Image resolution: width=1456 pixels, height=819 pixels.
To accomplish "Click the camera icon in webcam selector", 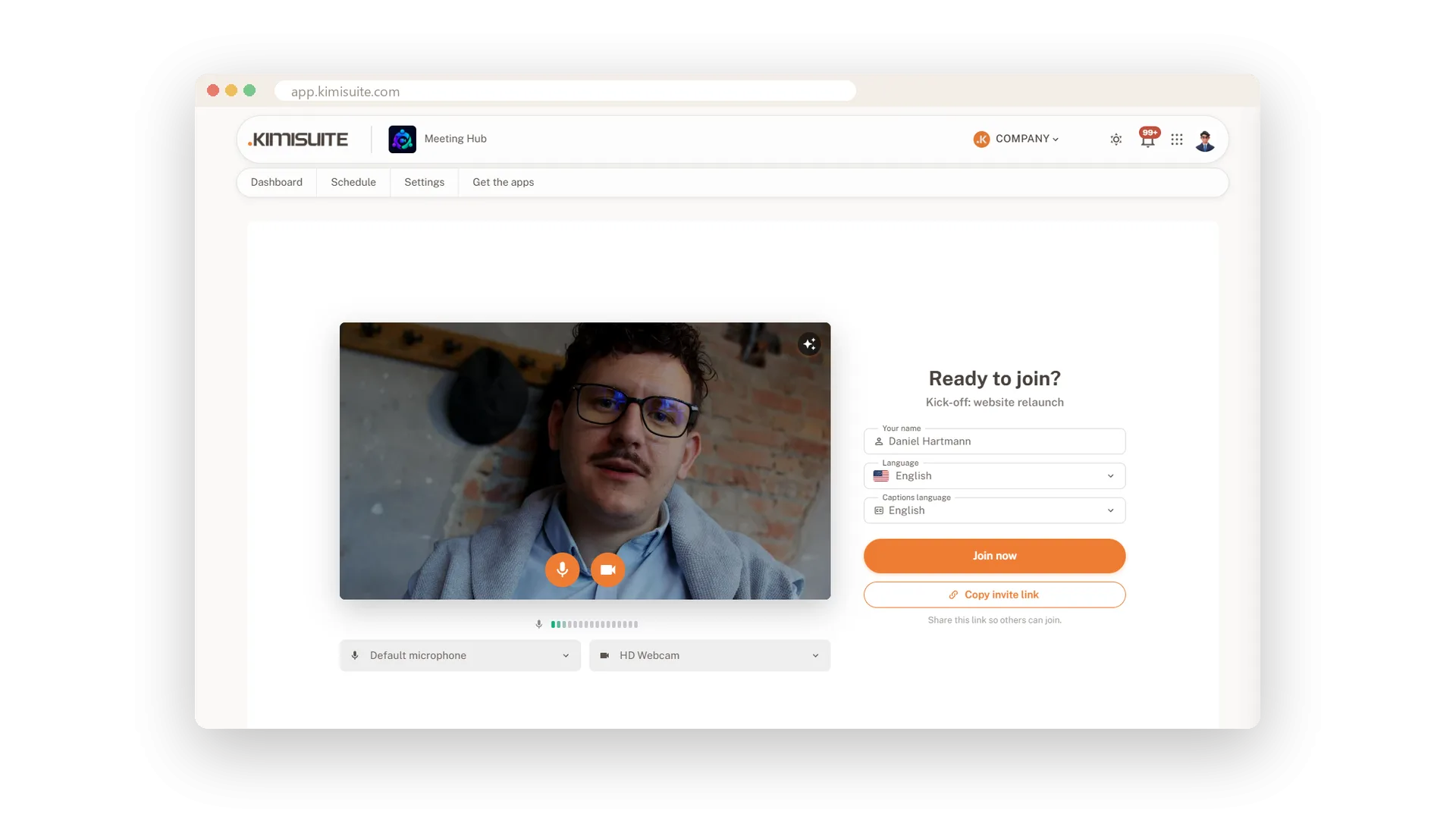I will tap(604, 655).
